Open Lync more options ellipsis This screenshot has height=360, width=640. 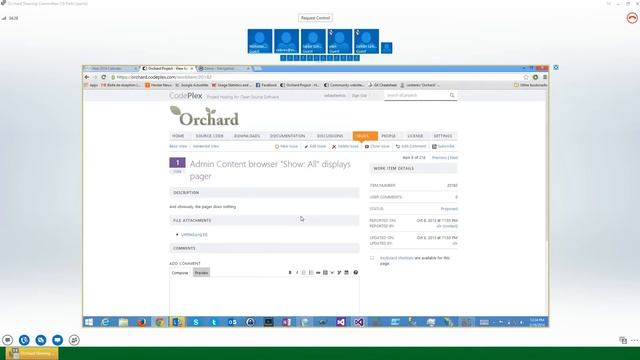click(634, 340)
